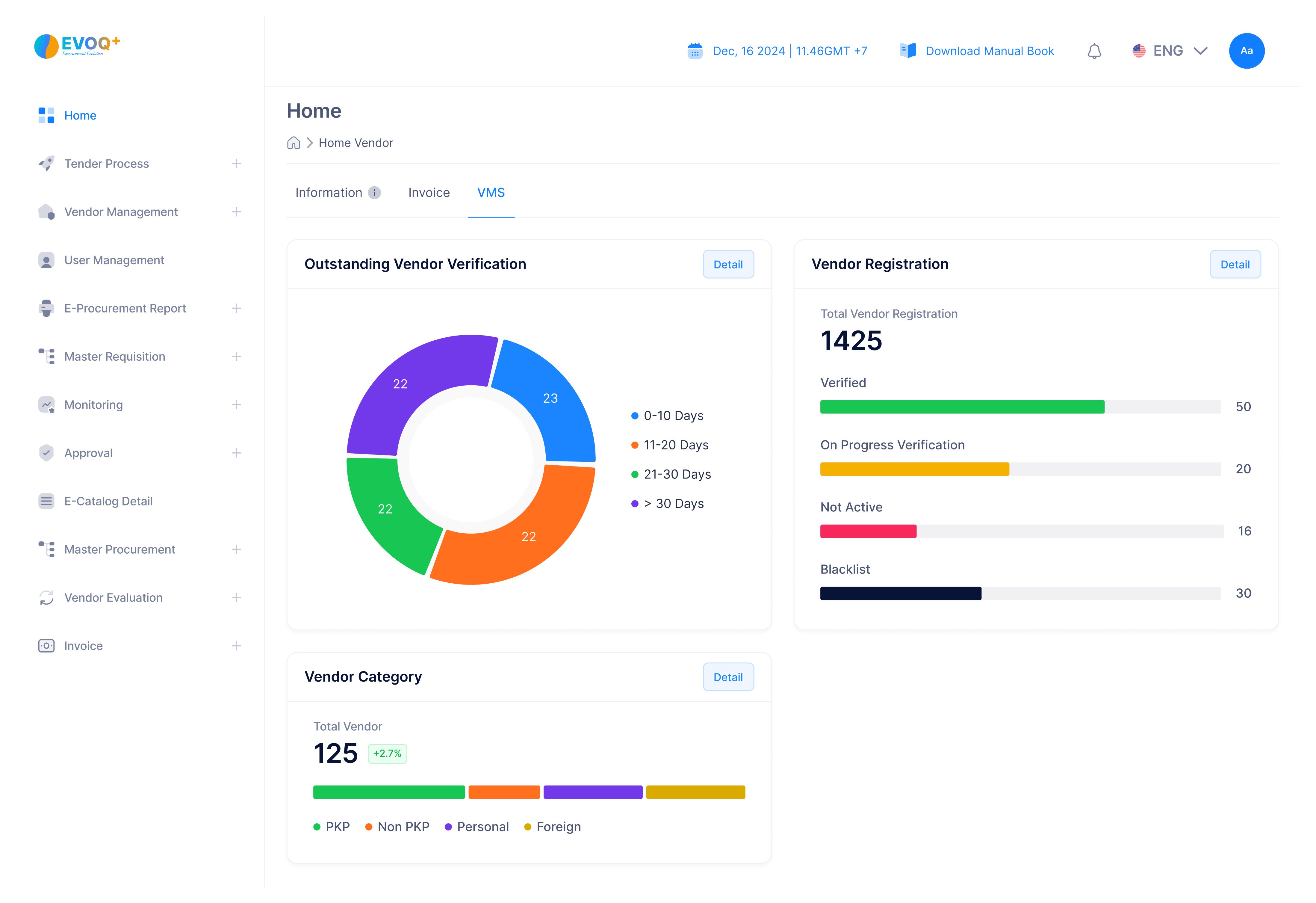Click Download Manual Book link
Image resolution: width=1316 pixels, height=903 pixels.
click(989, 51)
